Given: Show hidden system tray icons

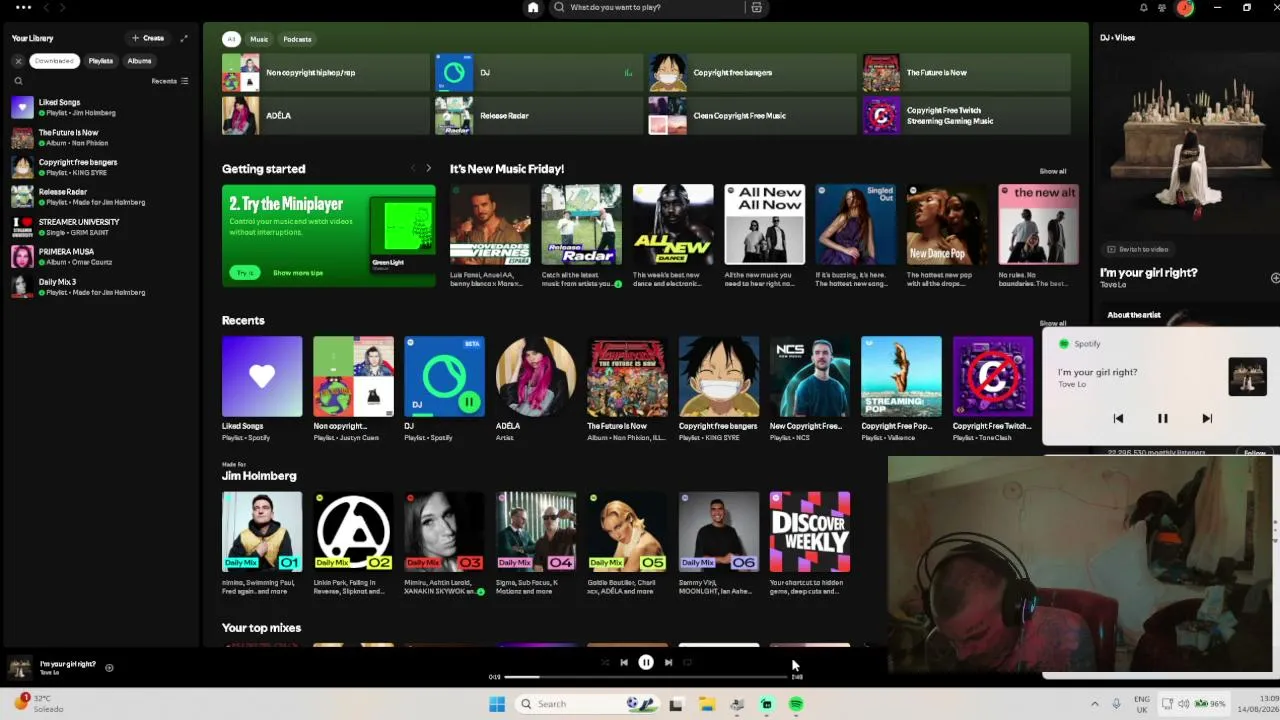Looking at the screenshot, I should [x=1094, y=704].
